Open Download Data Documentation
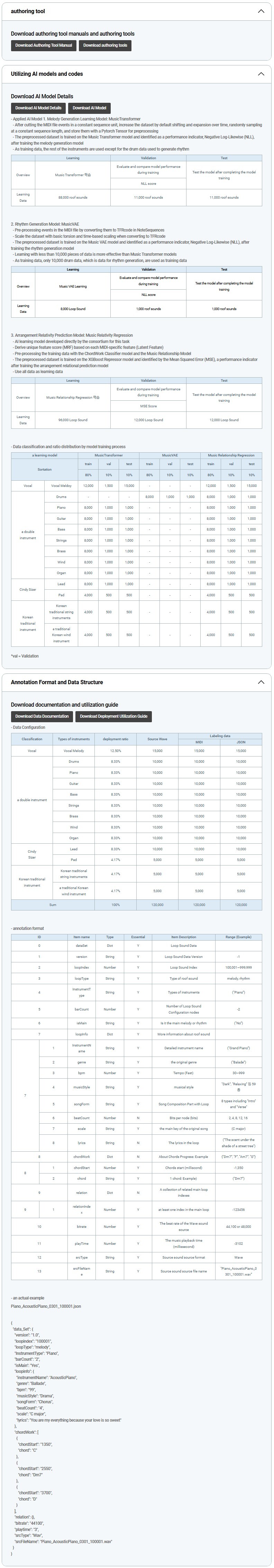274x1568 pixels. point(42,716)
